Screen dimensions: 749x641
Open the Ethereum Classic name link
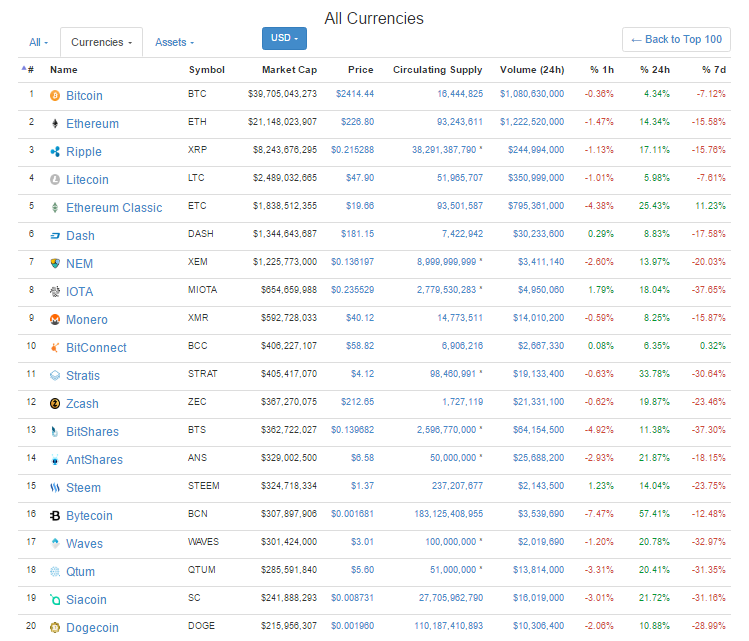pyautogui.click(x=114, y=208)
